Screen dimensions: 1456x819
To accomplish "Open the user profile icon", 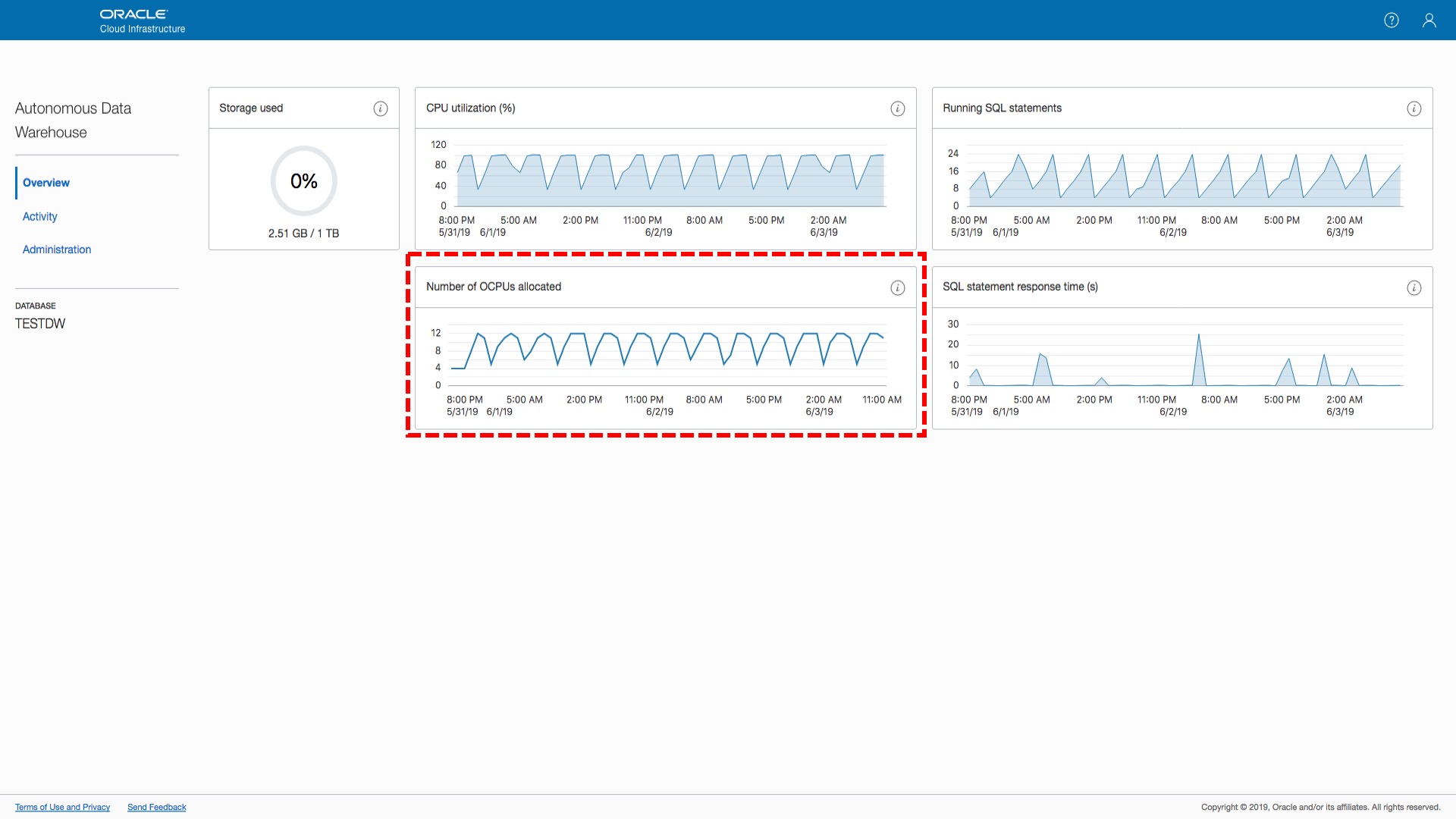I will [1429, 20].
